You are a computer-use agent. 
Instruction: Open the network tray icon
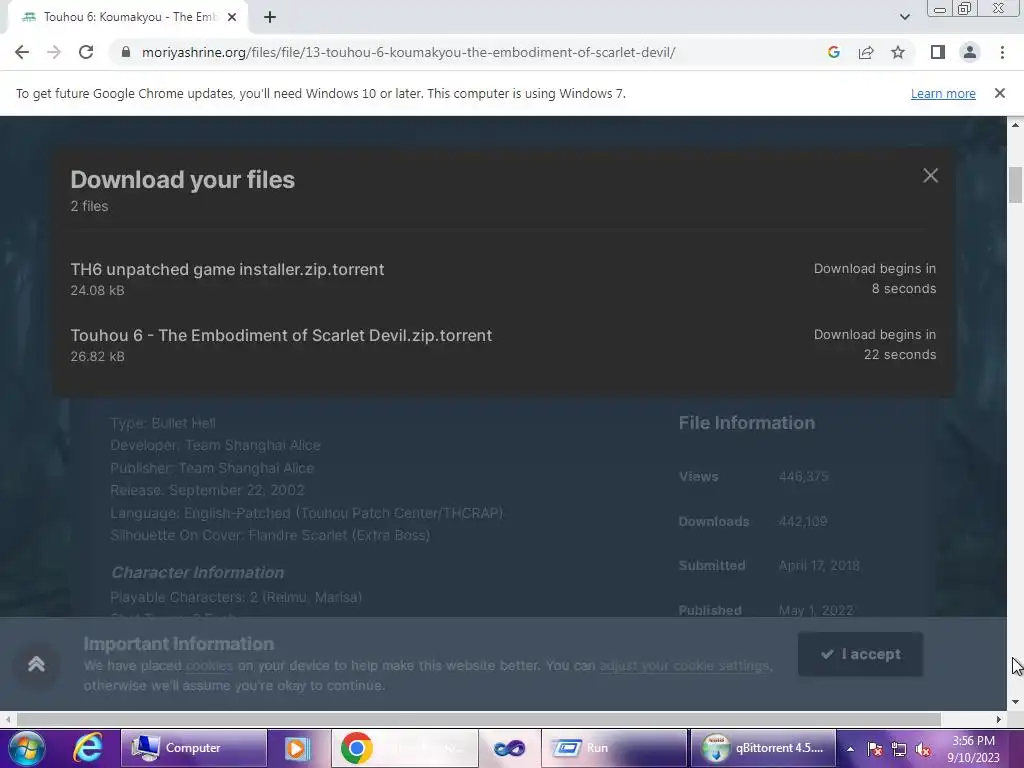(899, 749)
